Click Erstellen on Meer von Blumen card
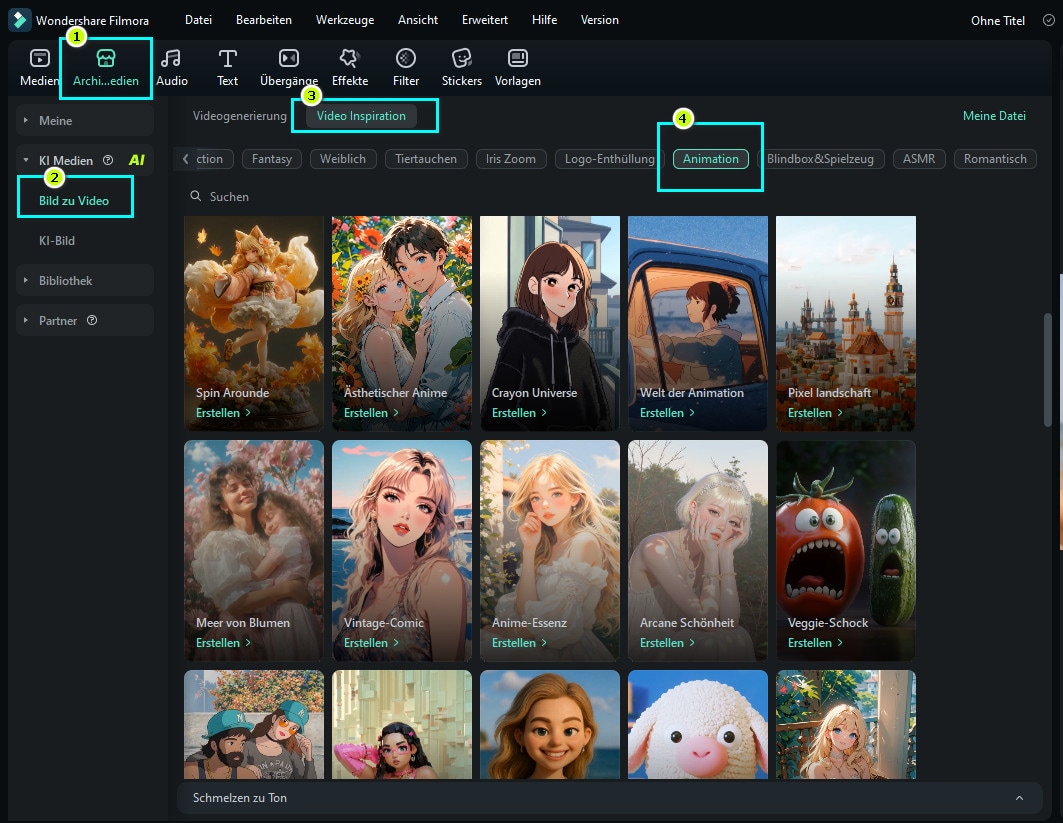This screenshot has width=1063, height=823. (x=223, y=642)
